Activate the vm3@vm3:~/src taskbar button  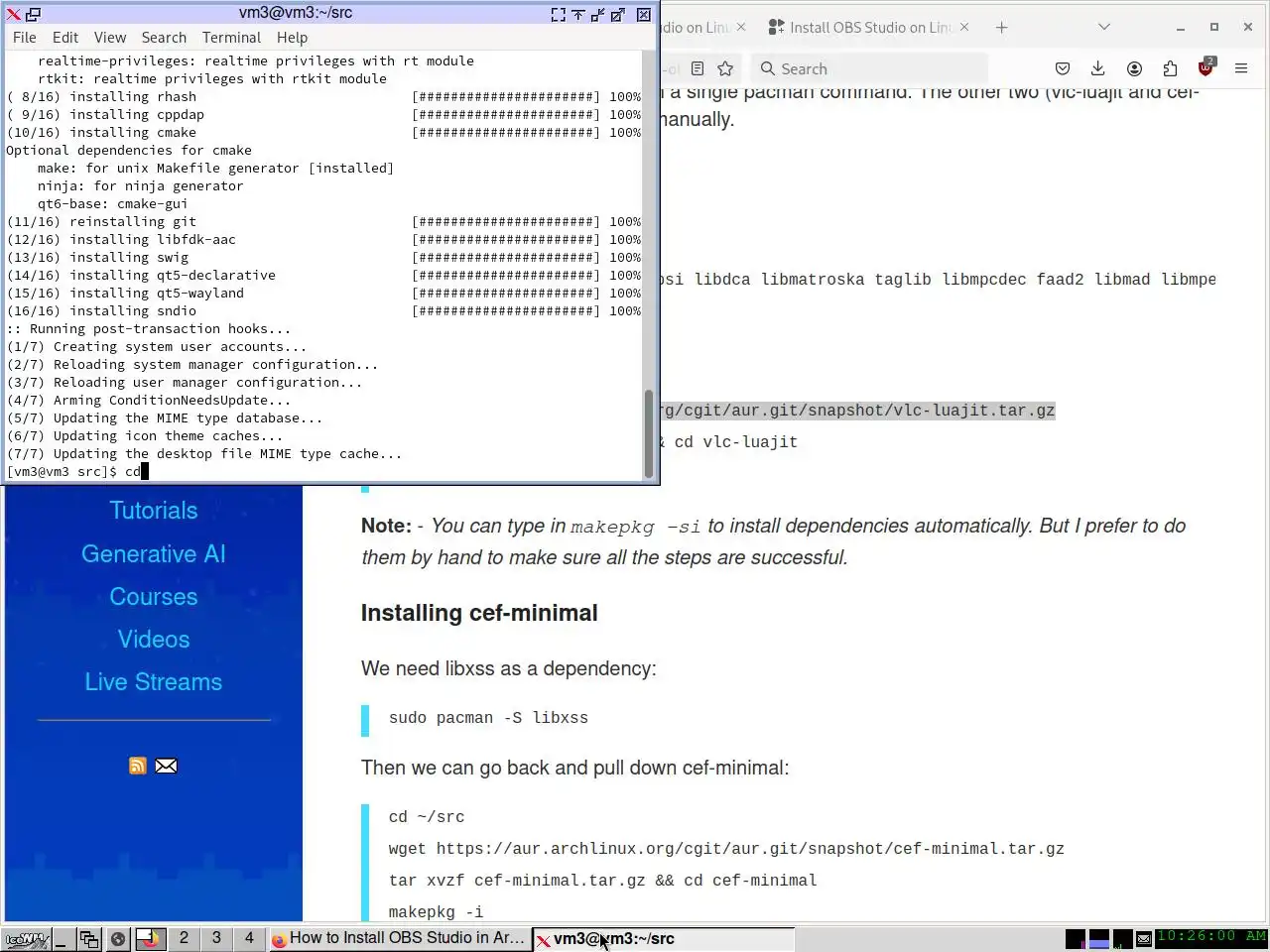tap(664, 938)
